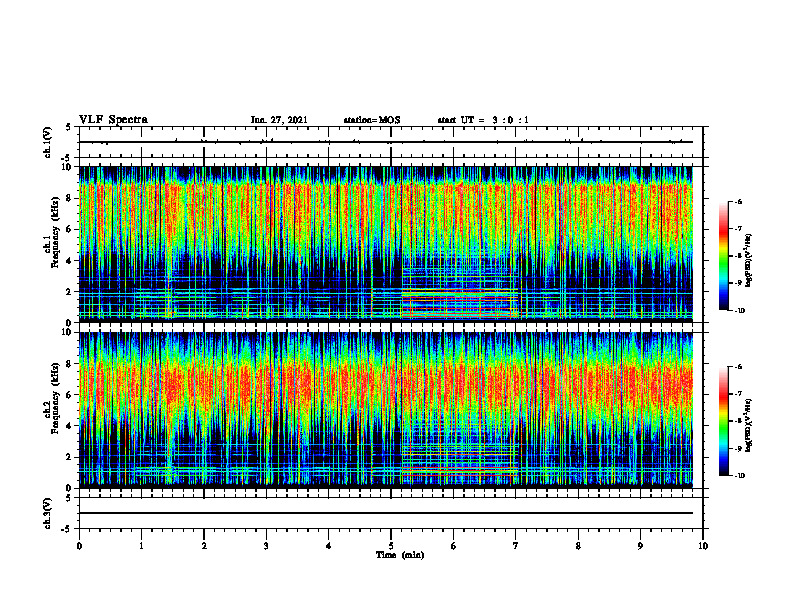Click the ch.2 "Frequency (kHz)" axis label
The image size is (792, 612).
click(x=55, y=398)
